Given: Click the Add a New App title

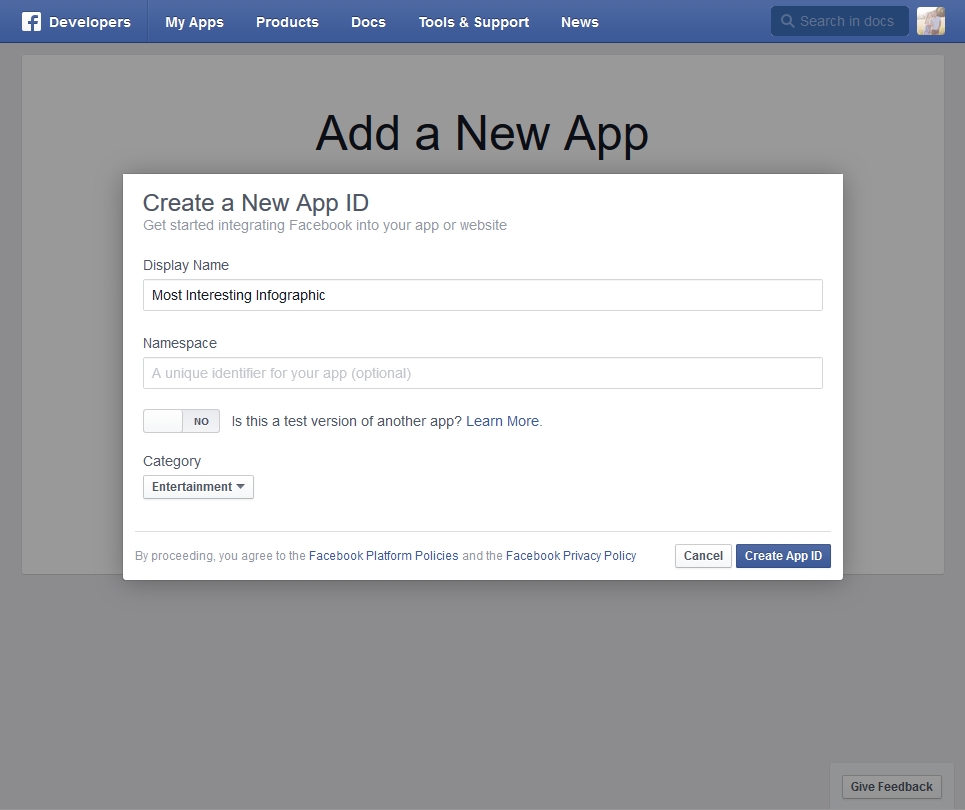Looking at the screenshot, I should click(x=482, y=134).
